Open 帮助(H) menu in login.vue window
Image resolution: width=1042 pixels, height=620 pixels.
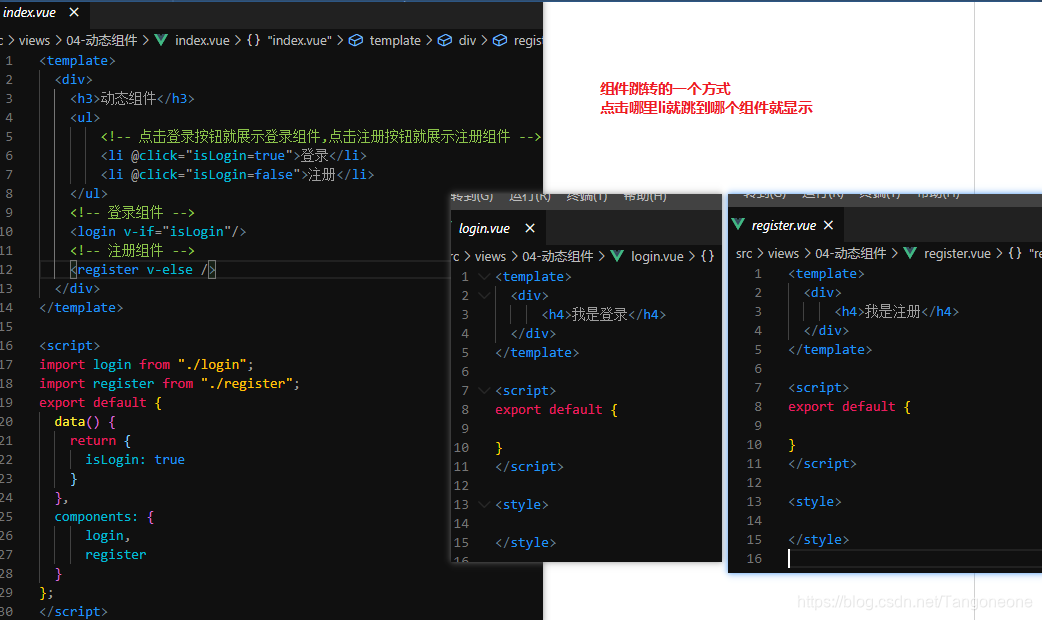[645, 197]
